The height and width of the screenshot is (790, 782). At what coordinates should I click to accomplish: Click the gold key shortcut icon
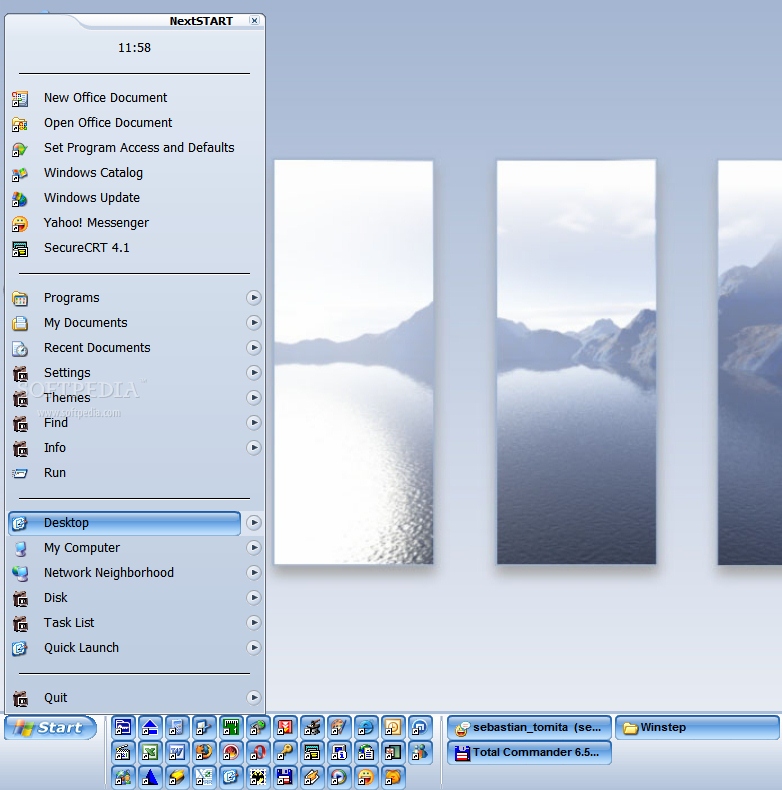click(285, 752)
